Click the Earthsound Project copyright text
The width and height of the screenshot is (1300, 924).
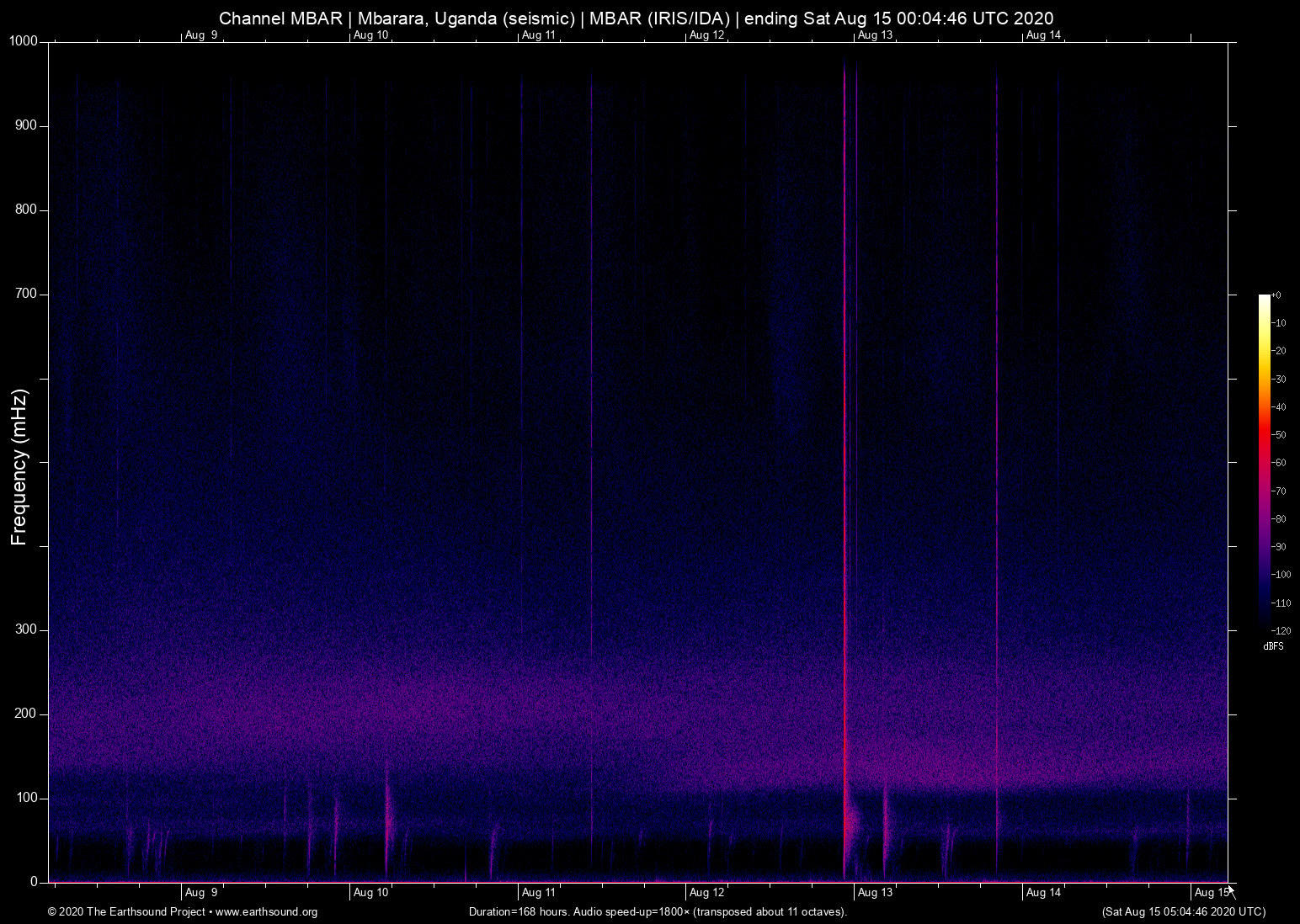pyautogui.click(x=126, y=912)
